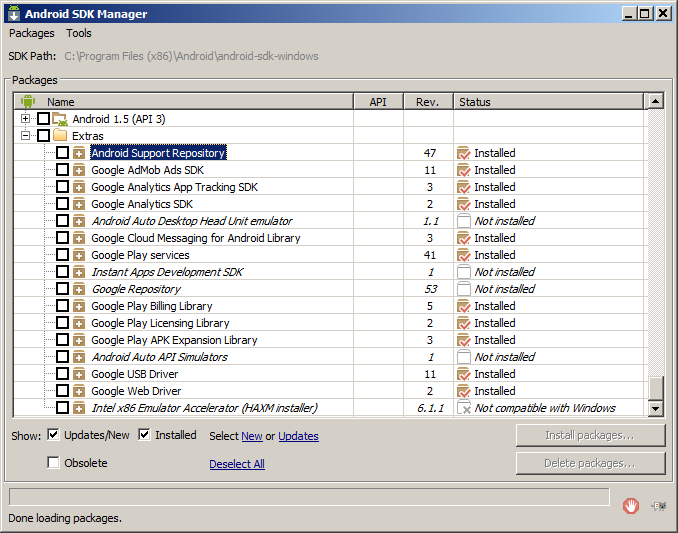Click the loading progress bar
The width and height of the screenshot is (678, 533).
coord(309,497)
